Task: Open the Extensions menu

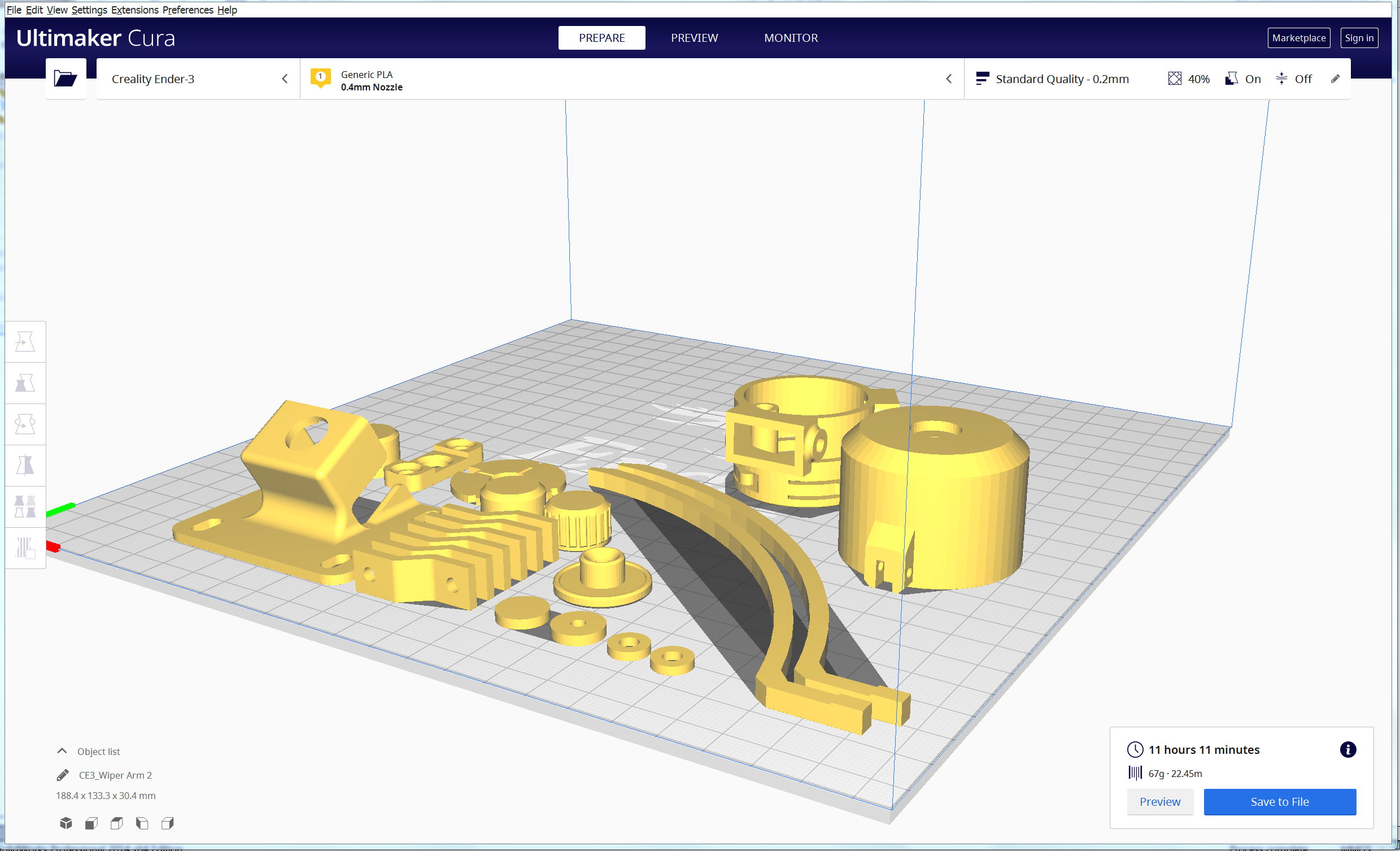Action: click(134, 10)
